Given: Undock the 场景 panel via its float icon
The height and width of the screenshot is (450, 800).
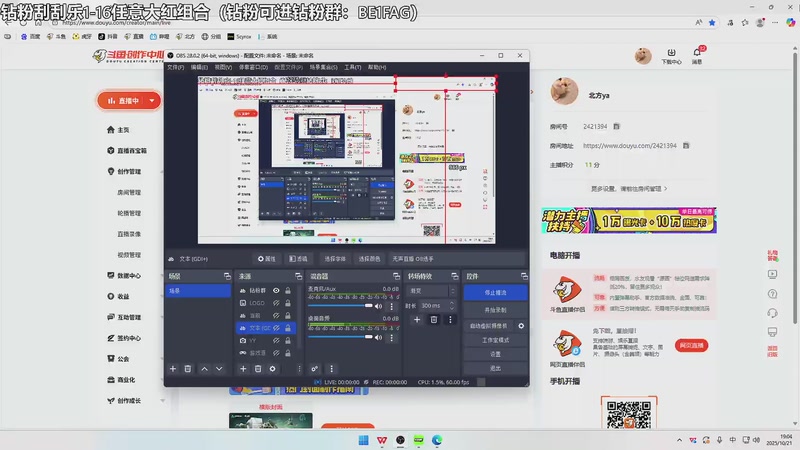Looking at the screenshot, I should 227,276.
